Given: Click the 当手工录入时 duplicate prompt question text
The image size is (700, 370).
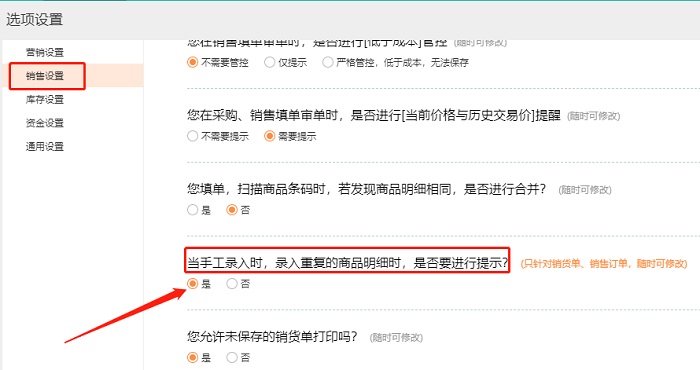Looking at the screenshot, I should click(347, 263).
